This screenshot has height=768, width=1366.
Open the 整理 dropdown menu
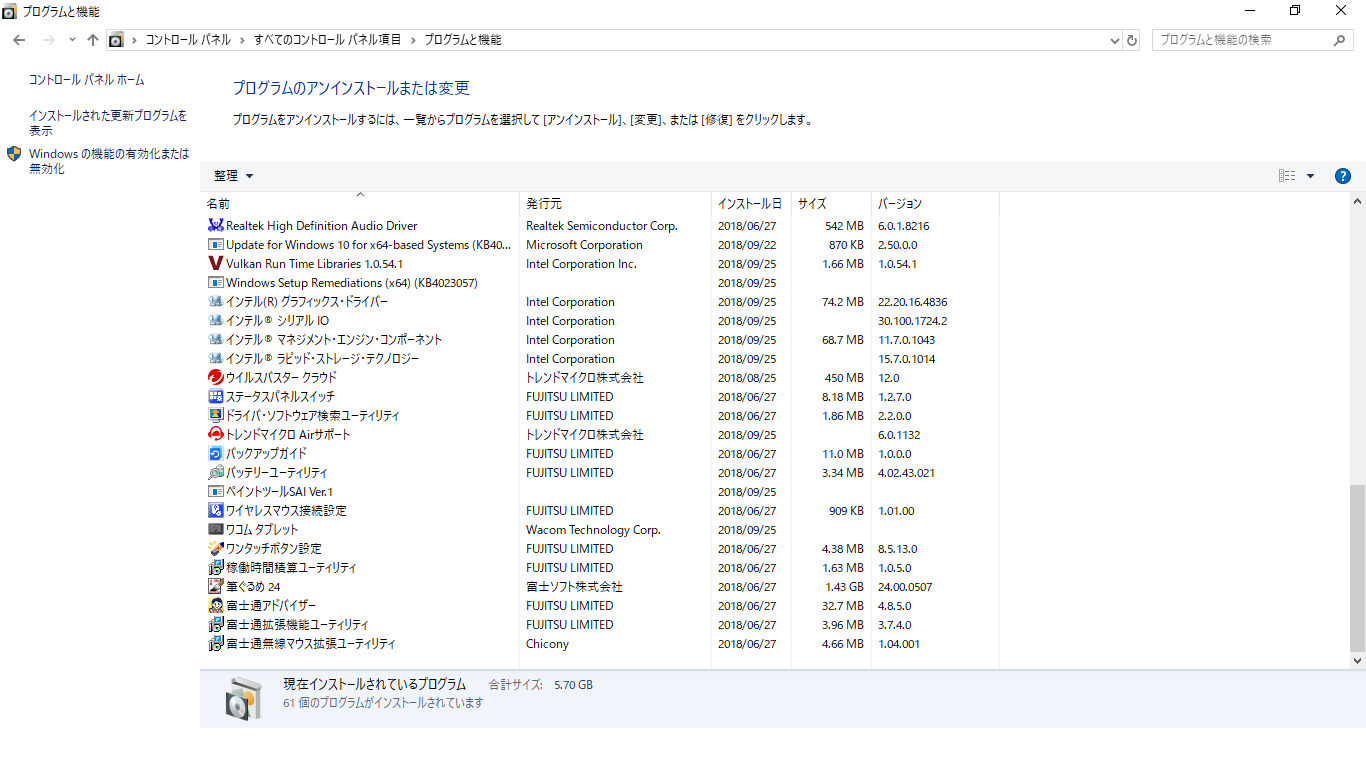(233, 176)
